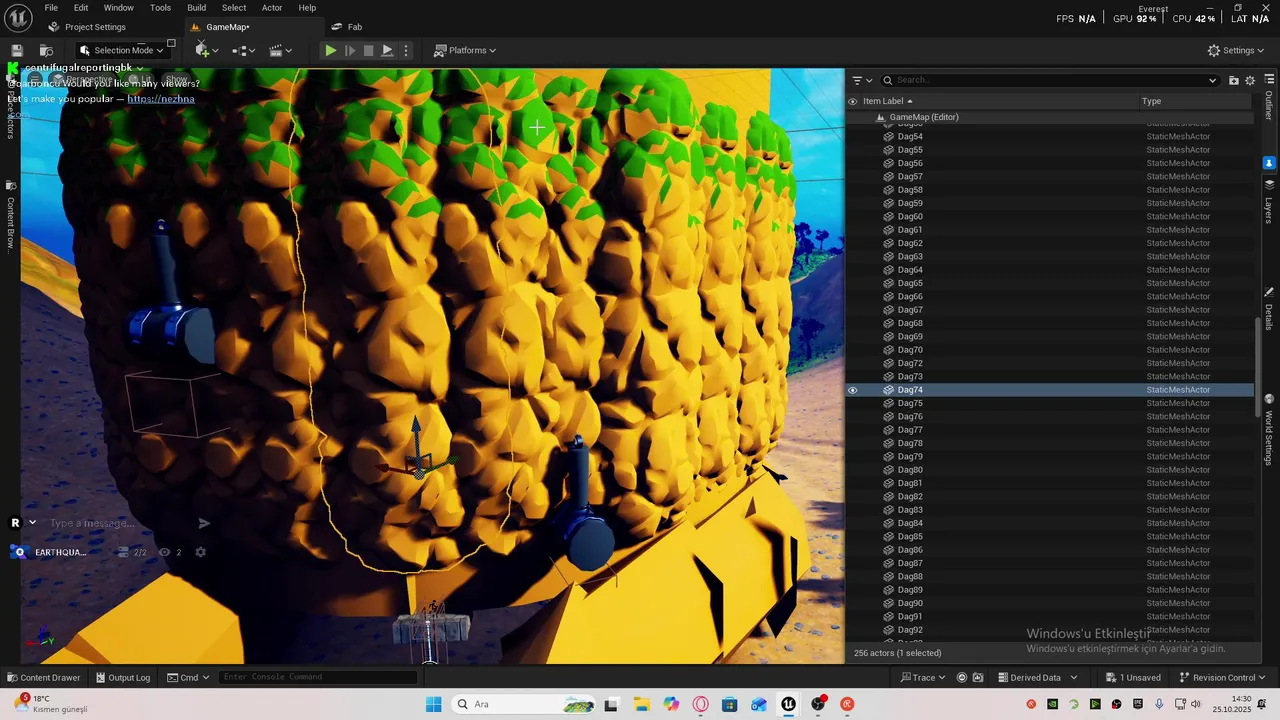Open the Actor menu
The width and height of the screenshot is (1280, 720).
(x=271, y=7)
